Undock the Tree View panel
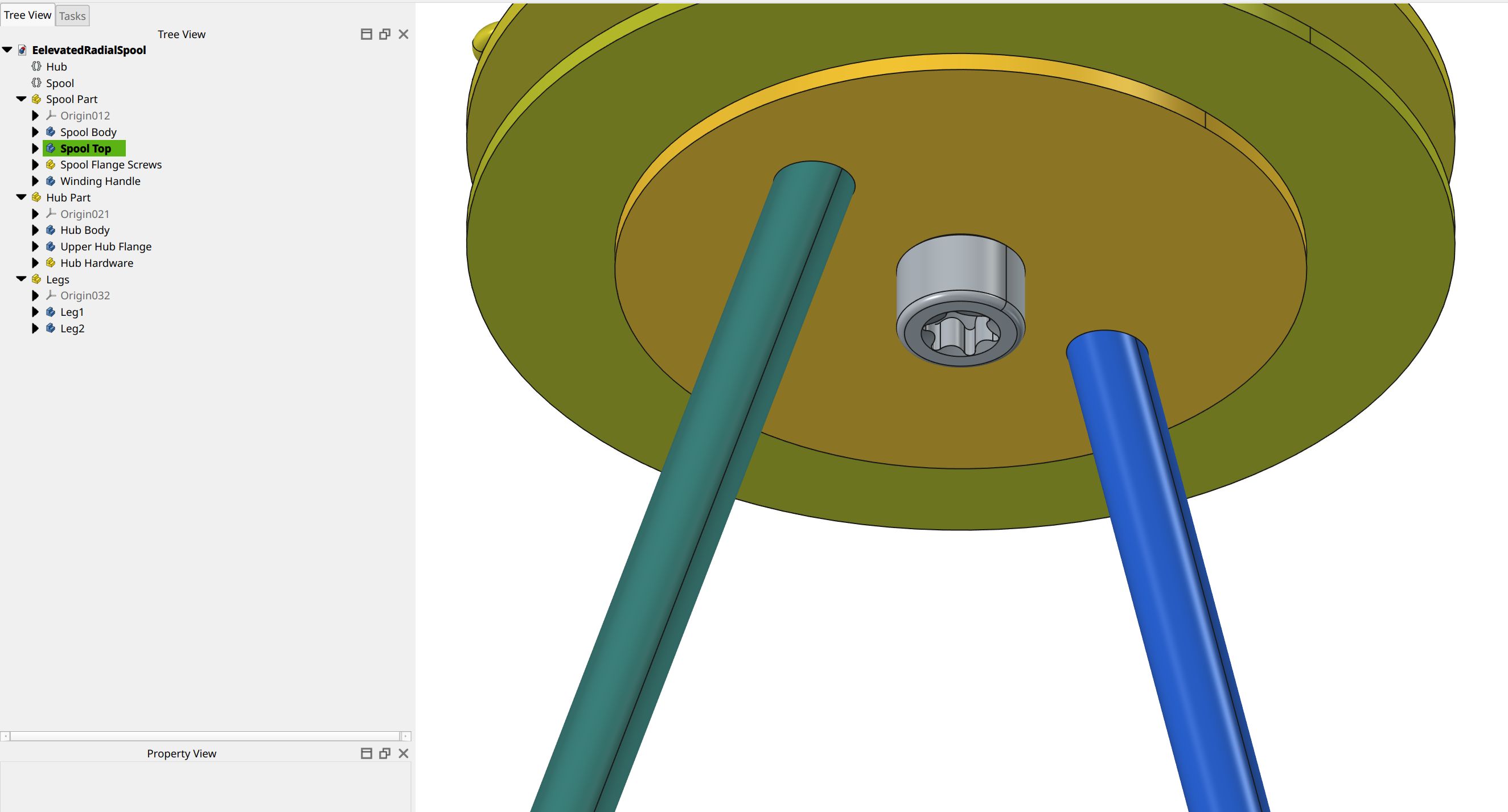The width and height of the screenshot is (1508, 812). 385,34
